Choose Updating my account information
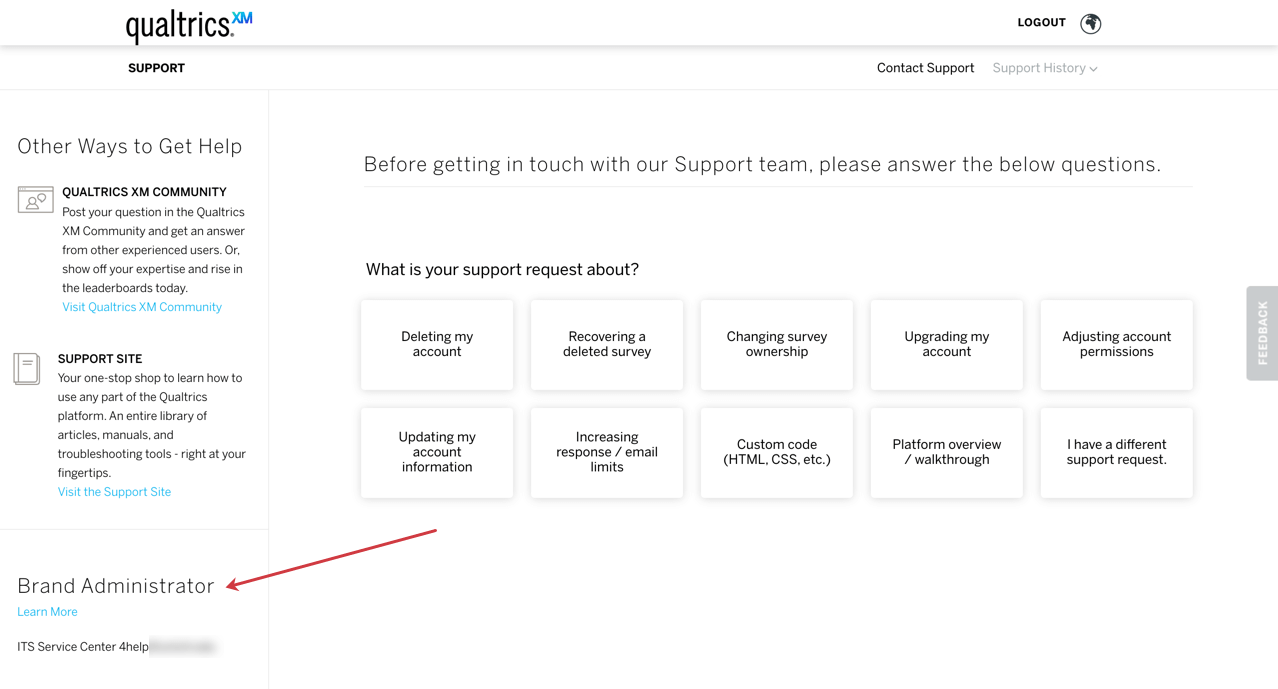The image size is (1278, 689). 437,452
